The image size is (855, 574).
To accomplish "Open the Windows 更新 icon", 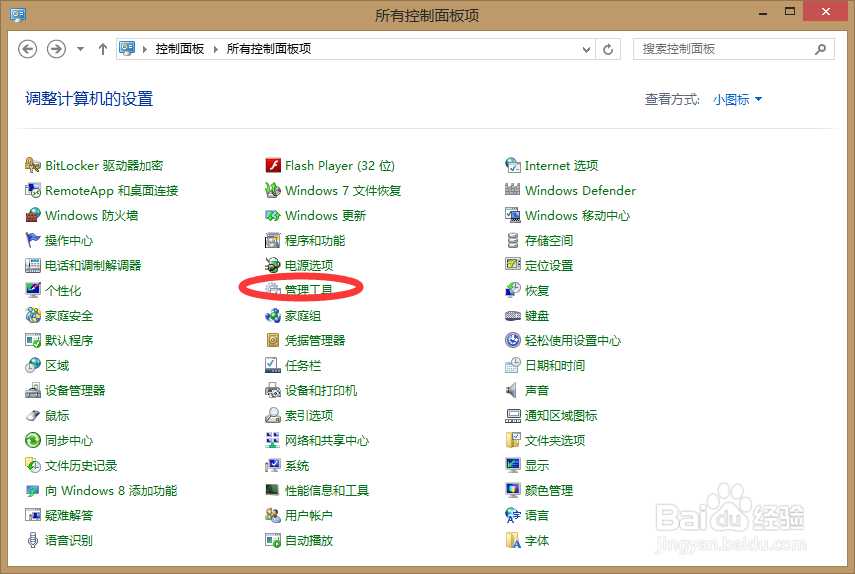I will pyautogui.click(x=273, y=215).
